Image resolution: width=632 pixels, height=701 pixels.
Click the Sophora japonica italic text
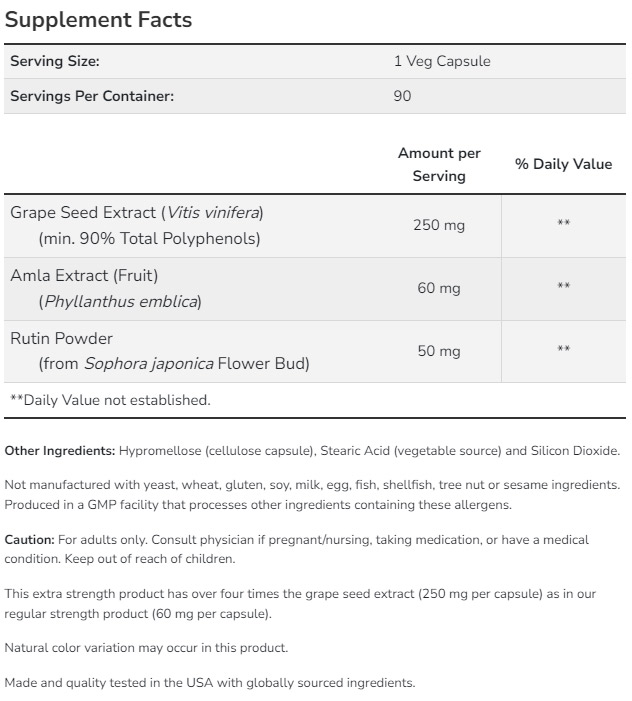(148, 364)
